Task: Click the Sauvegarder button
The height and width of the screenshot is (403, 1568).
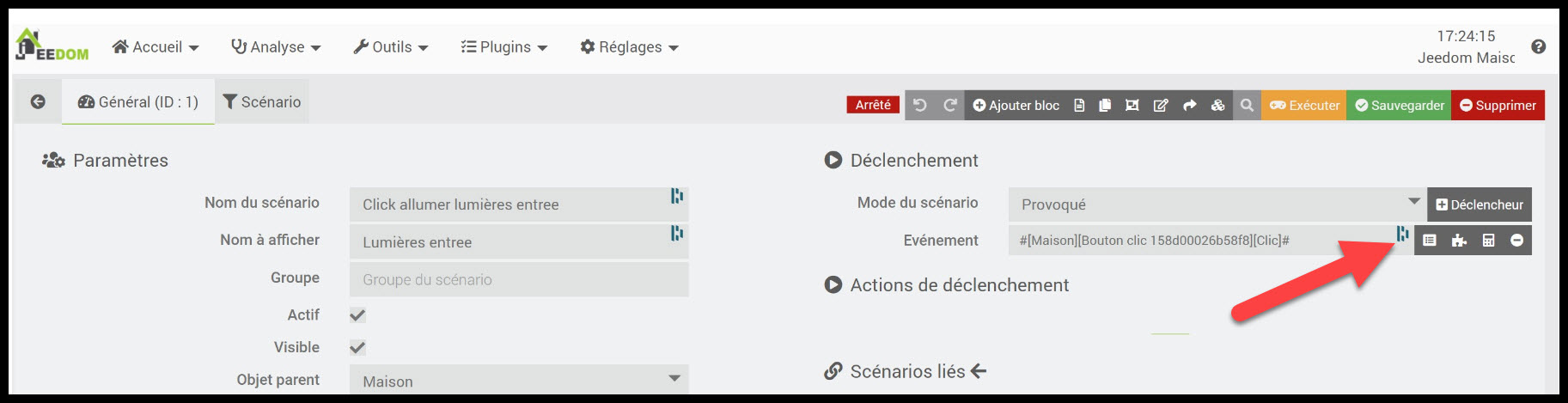Action: [1399, 105]
